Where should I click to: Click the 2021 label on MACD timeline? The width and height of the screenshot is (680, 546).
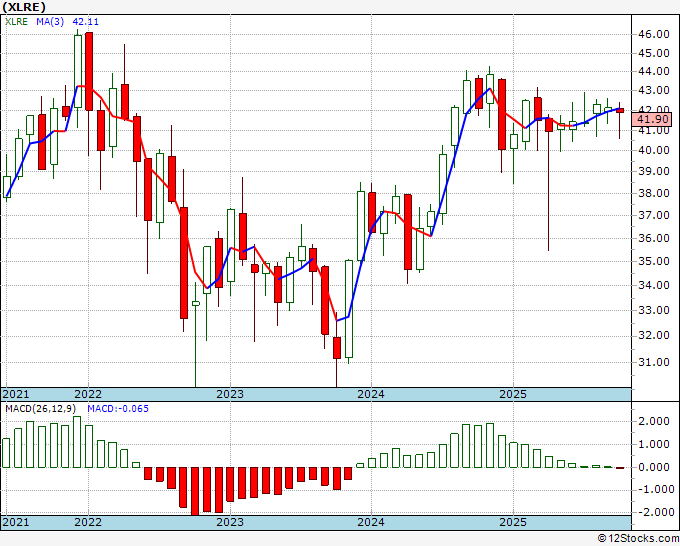tap(16, 522)
